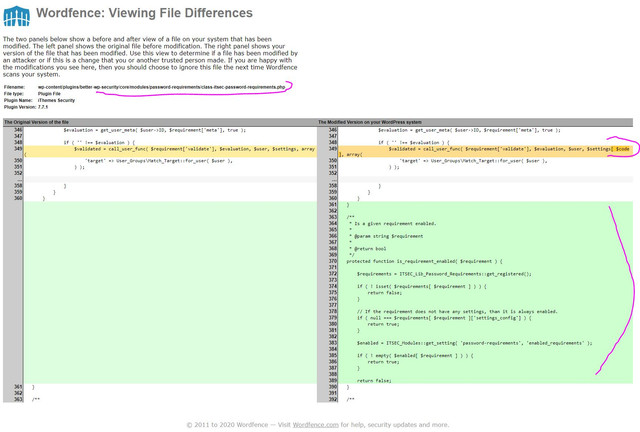Click line number 361 in the modified panel
Viewport: 640px width, 432px height.
333,205
